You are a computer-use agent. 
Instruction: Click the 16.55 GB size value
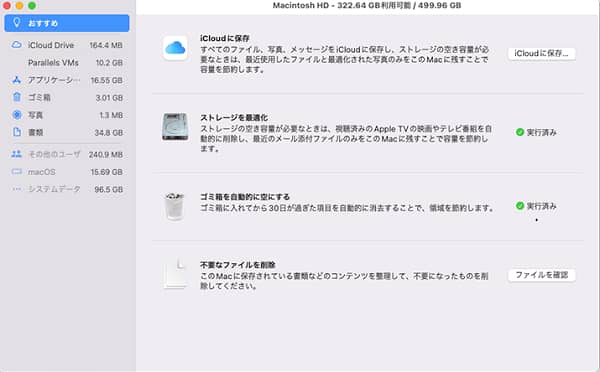[106, 80]
